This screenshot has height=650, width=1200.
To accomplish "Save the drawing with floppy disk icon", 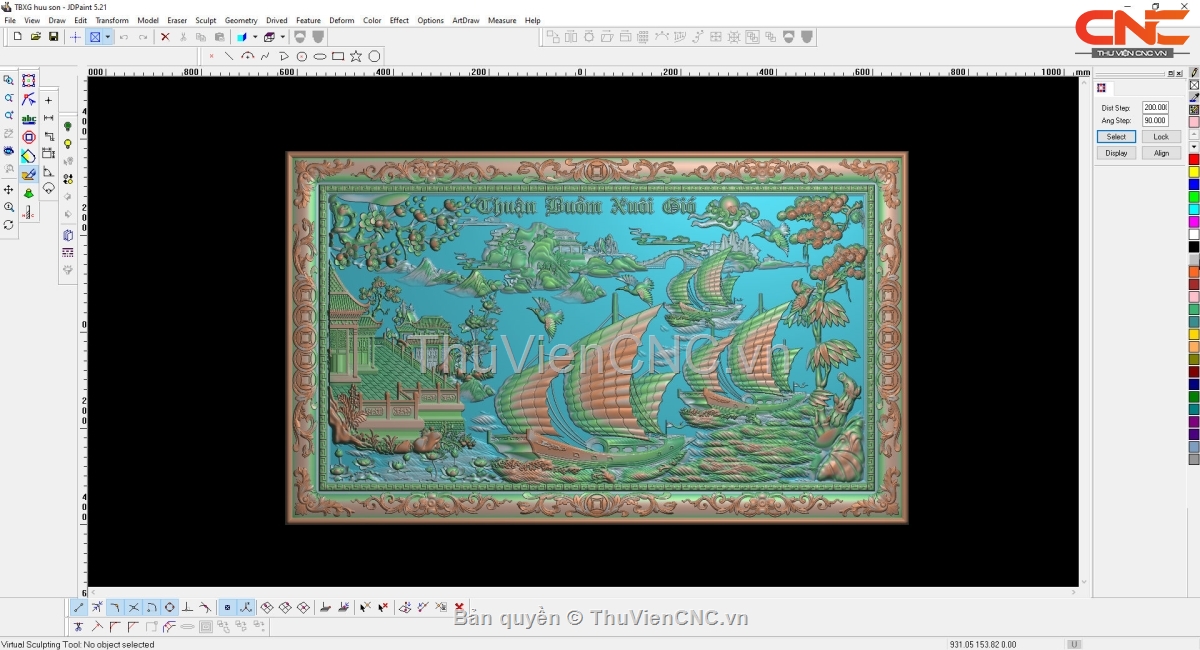I will tap(54, 37).
